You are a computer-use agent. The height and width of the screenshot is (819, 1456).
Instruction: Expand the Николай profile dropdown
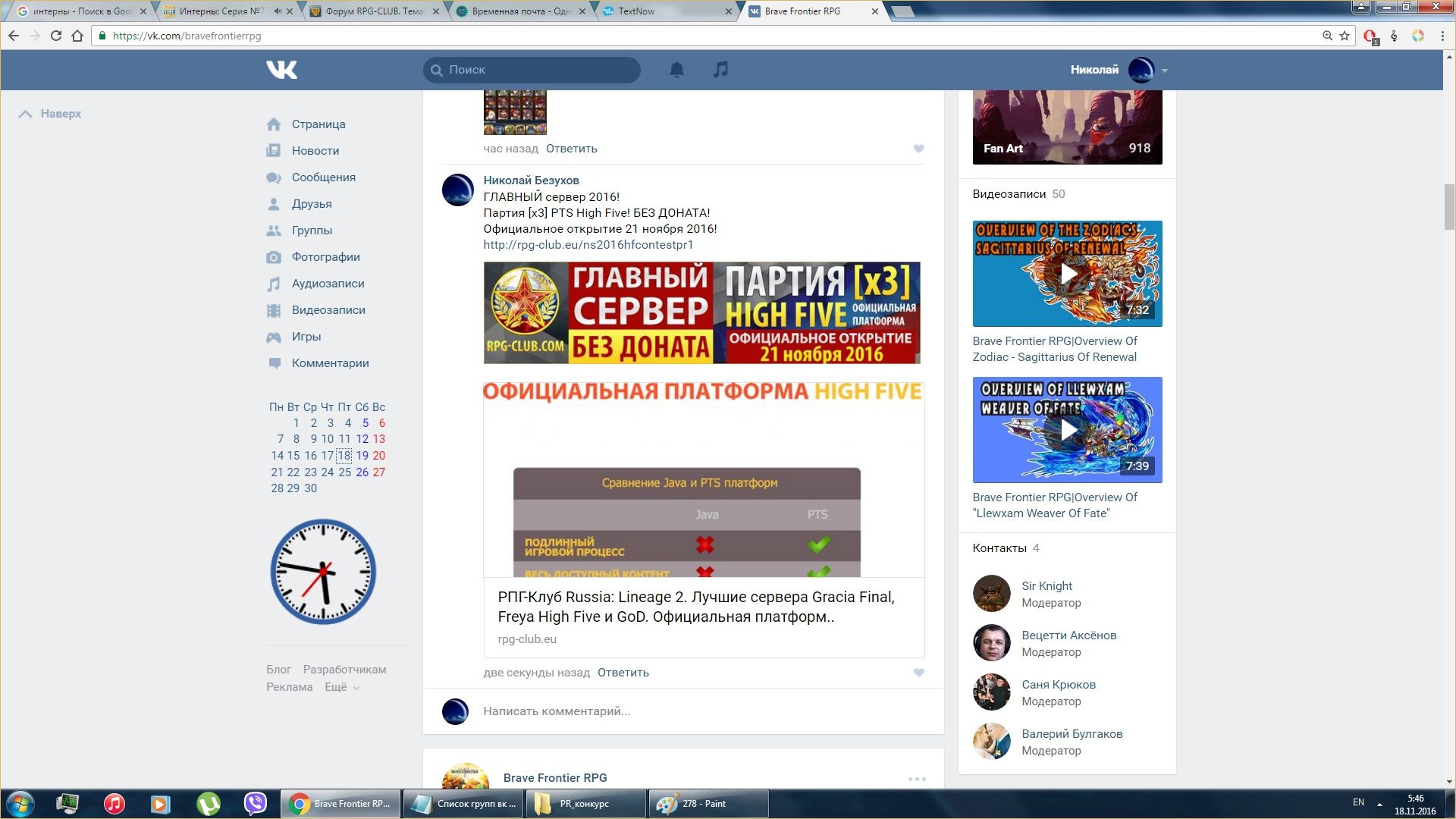coord(1165,71)
